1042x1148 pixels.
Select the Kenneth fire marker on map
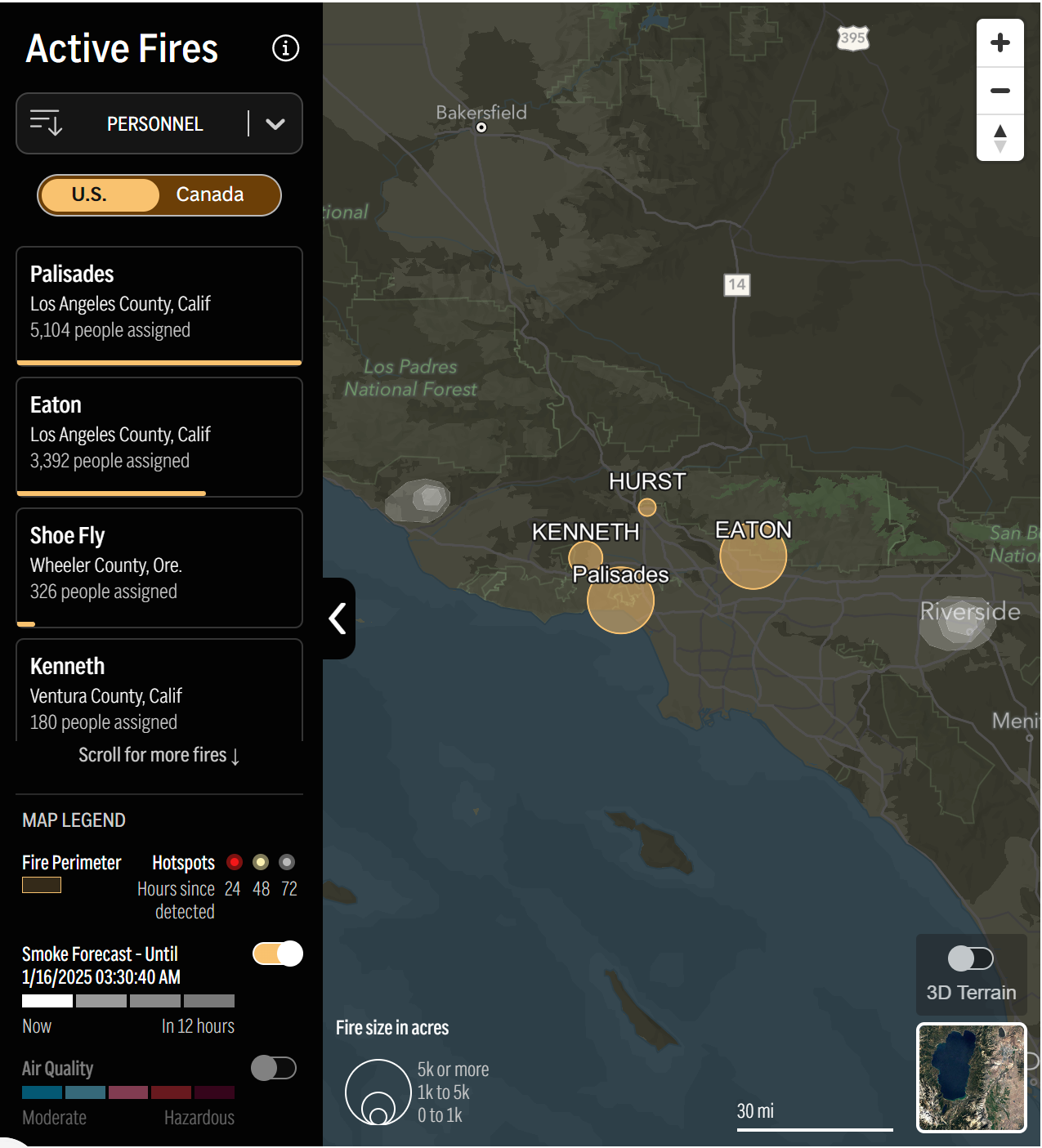(x=584, y=557)
